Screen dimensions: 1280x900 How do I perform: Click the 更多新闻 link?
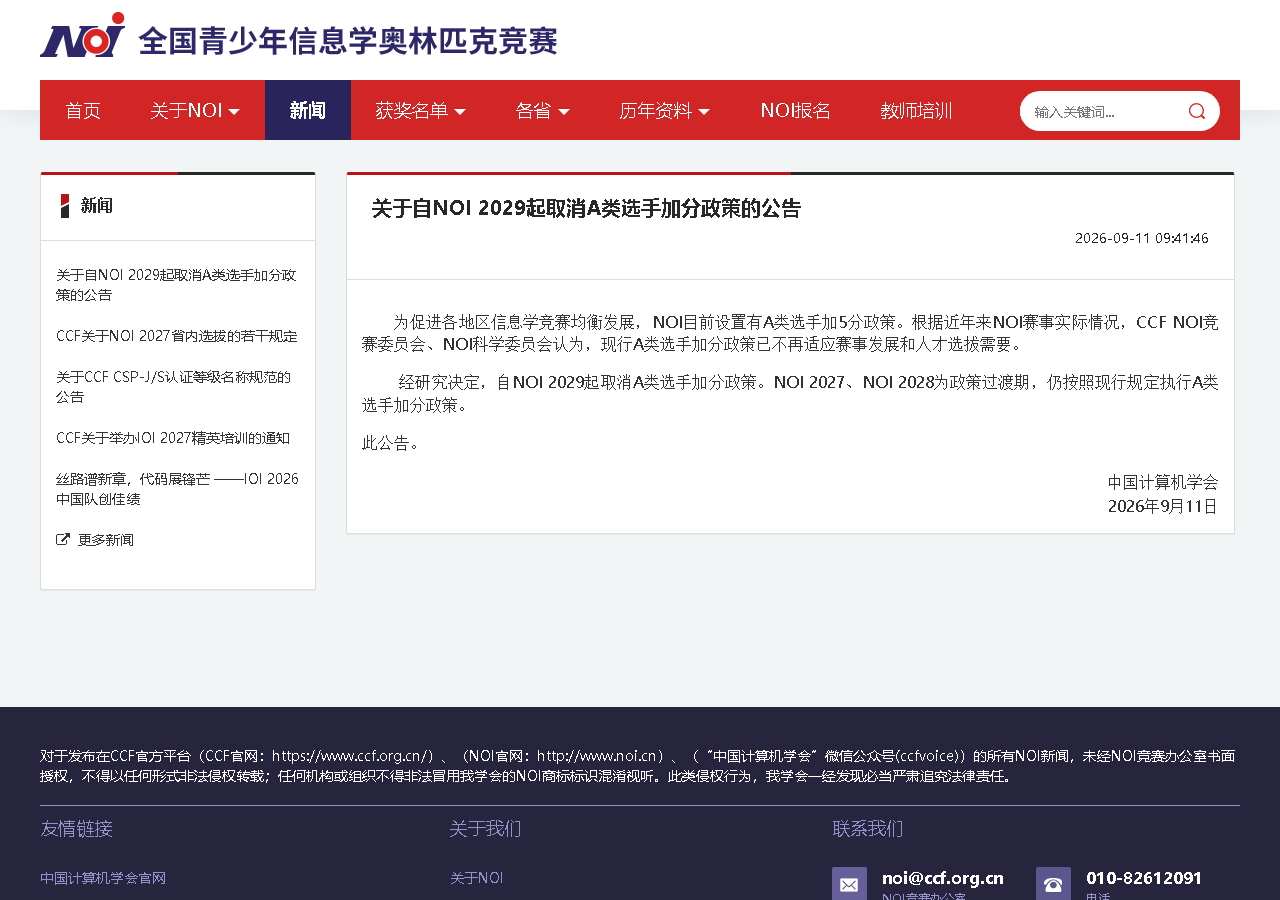[106, 540]
